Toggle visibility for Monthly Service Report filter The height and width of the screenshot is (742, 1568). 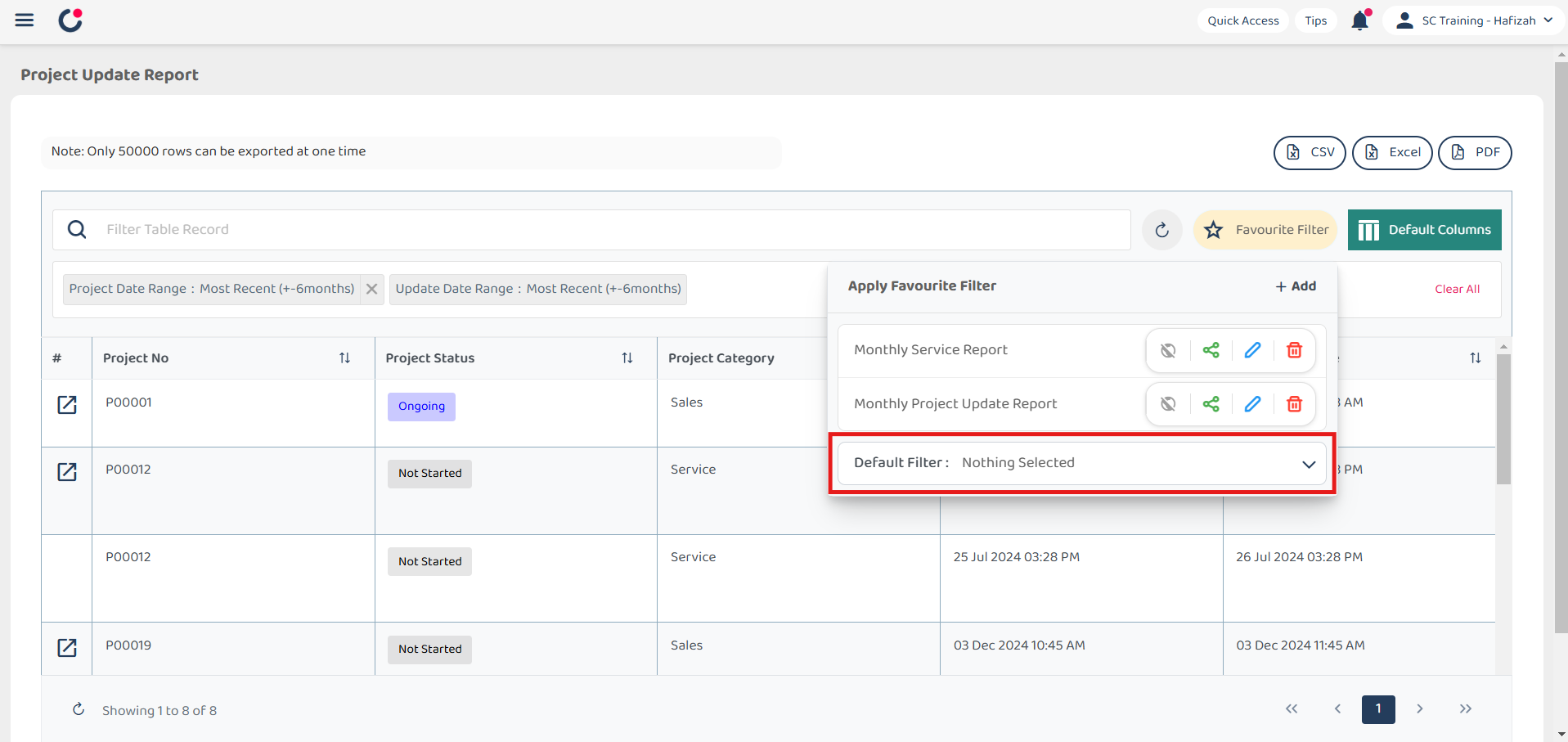tap(1168, 350)
